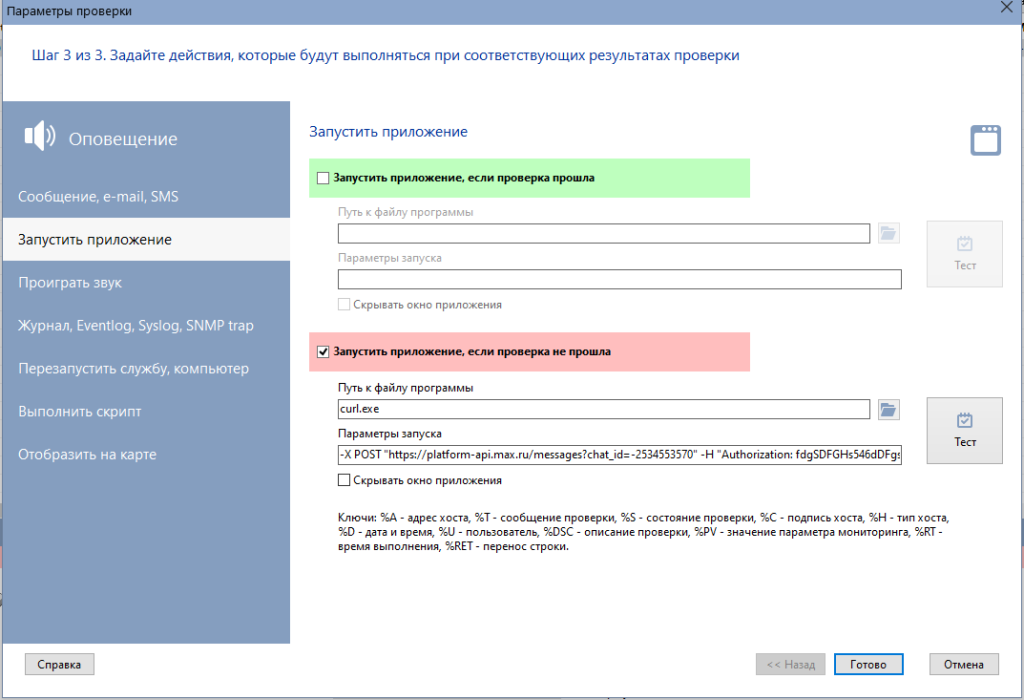This screenshot has width=1024, height=700.
Task: Click folder icon next to curl.exe field
Action: (x=889, y=409)
